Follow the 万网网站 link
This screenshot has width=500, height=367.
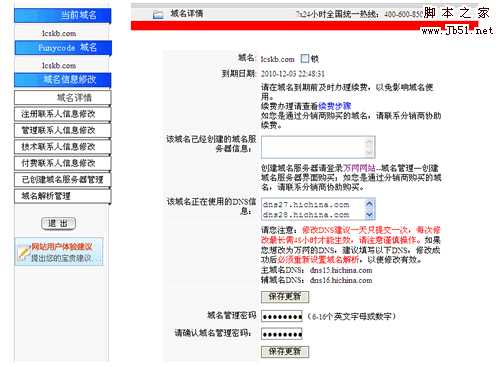[359, 168]
